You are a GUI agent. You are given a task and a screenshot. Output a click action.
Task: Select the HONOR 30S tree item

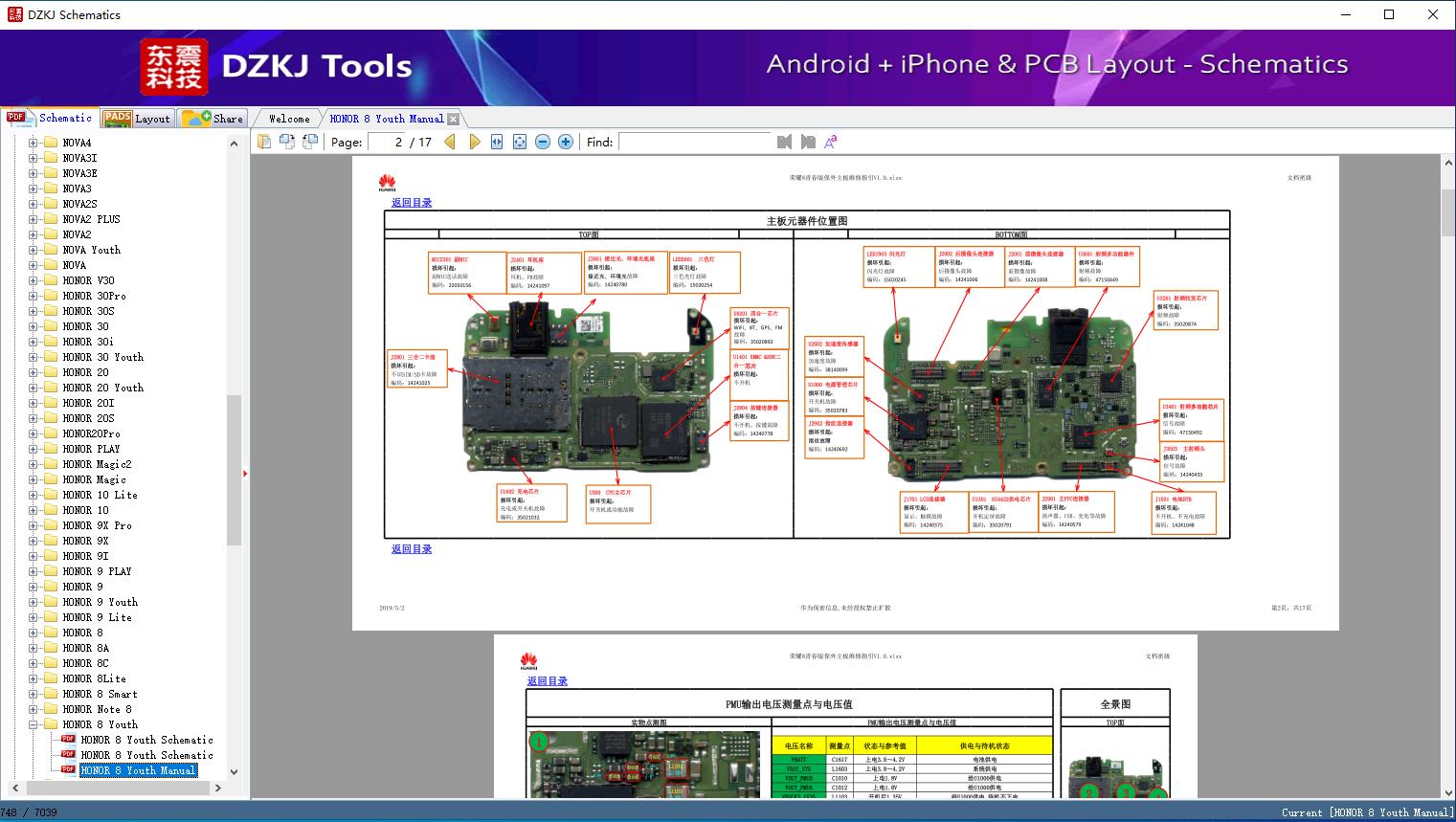[x=88, y=311]
